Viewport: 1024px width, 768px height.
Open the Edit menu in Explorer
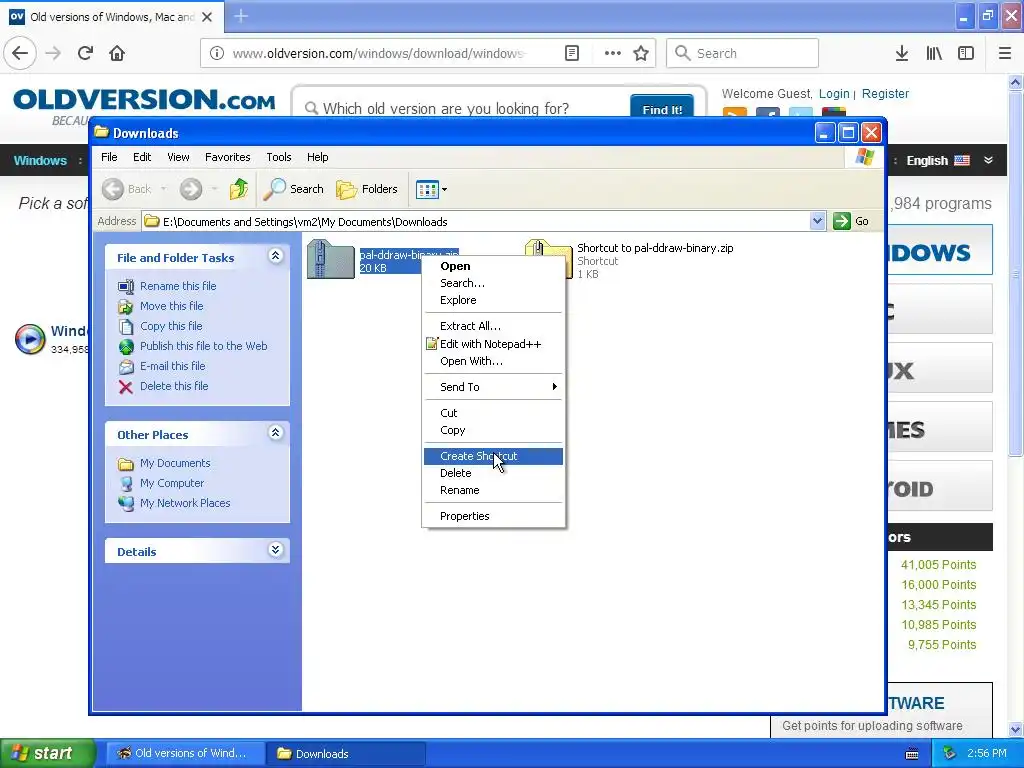coord(142,157)
